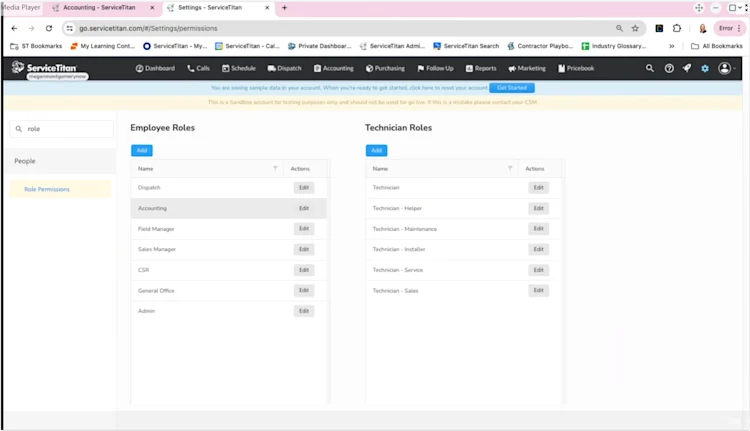Click the Private Dashboar... bookmark
The width and height of the screenshot is (750, 431).
coord(320,46)
